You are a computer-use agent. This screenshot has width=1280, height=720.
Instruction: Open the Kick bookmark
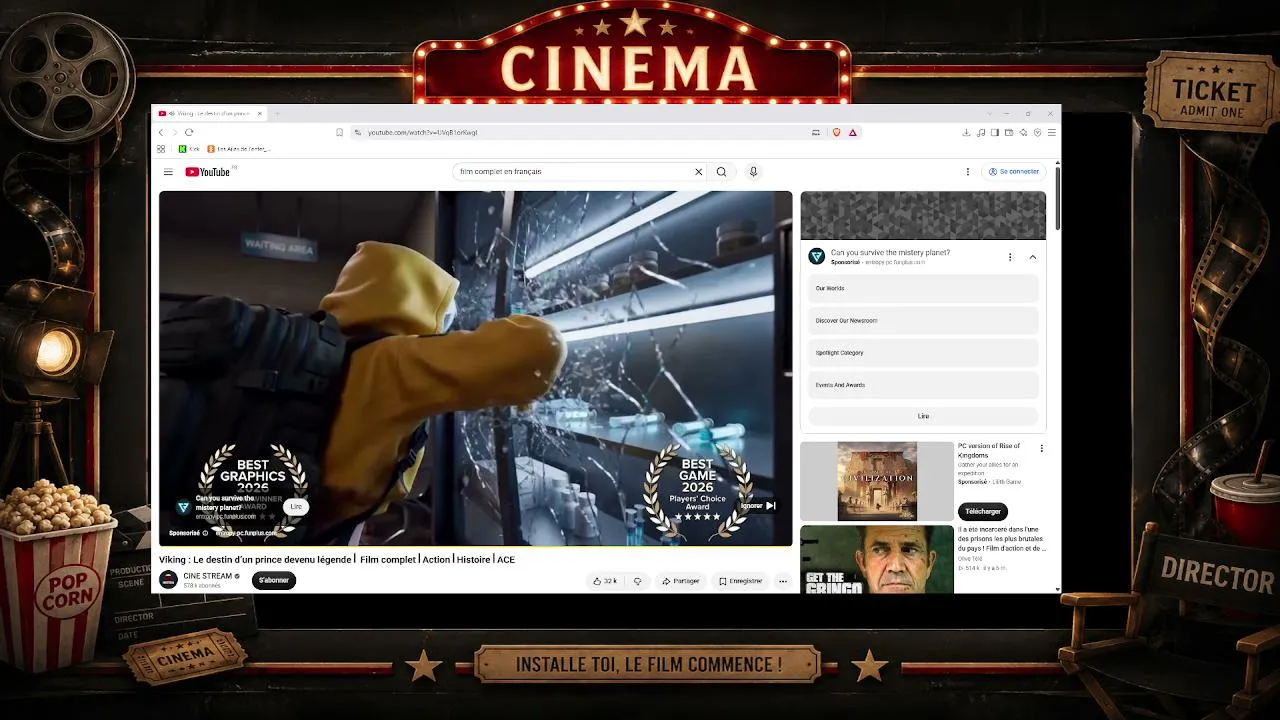187,149
